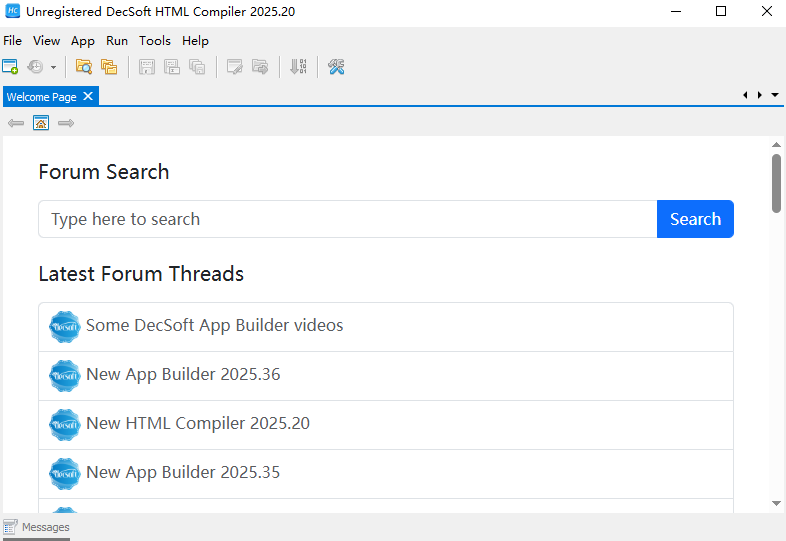Click the Save All toolbar icon
The width and height of the screenshot is (786, 541).
pyautogui.click(x=197, y=67)
